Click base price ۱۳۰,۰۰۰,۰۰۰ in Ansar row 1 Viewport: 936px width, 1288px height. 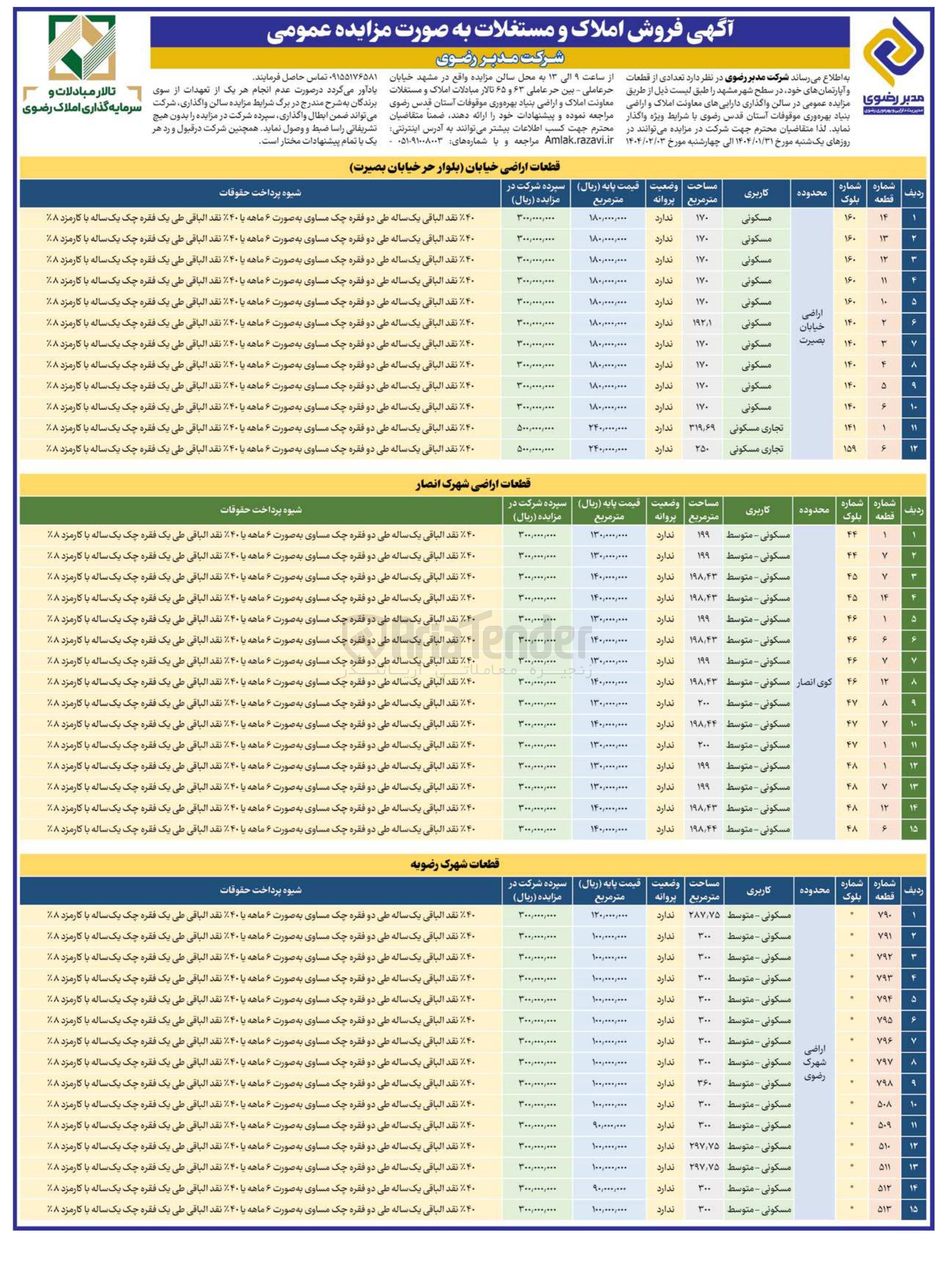608,535
